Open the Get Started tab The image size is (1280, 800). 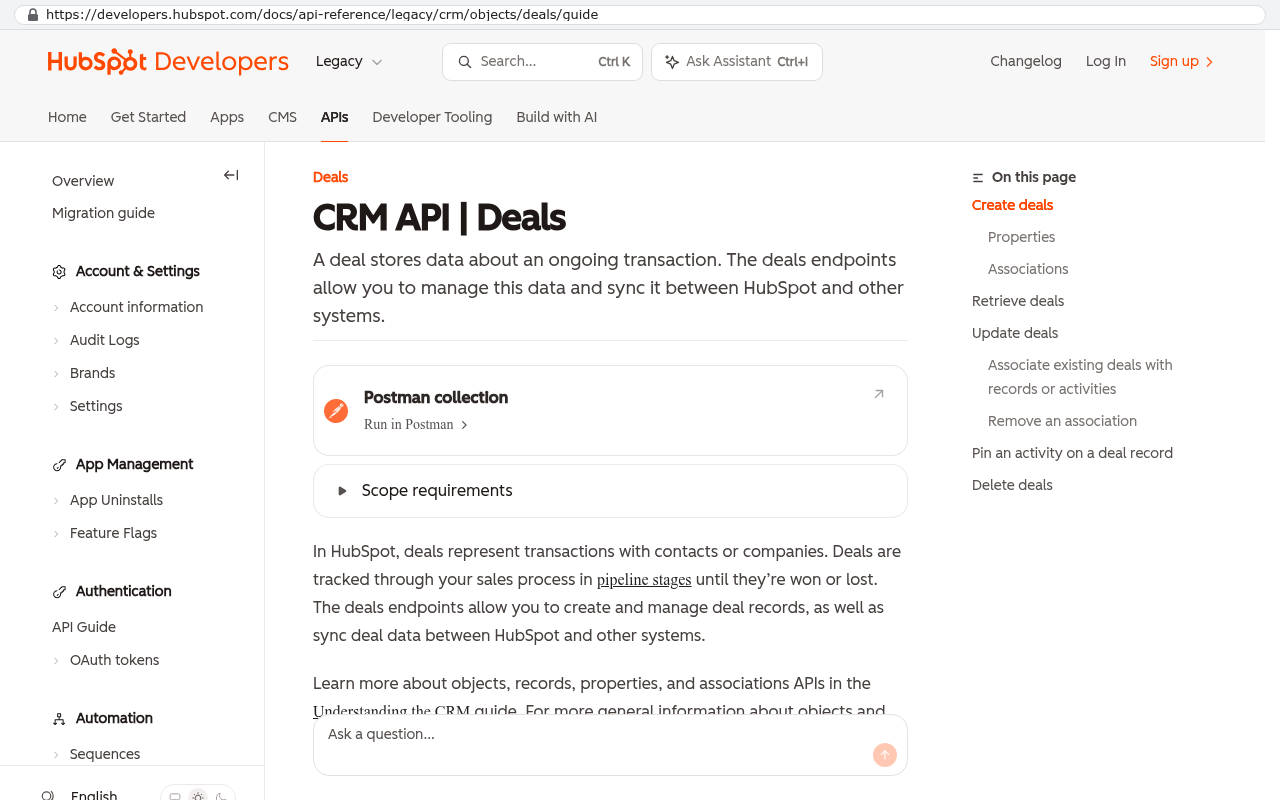[148, 117]
